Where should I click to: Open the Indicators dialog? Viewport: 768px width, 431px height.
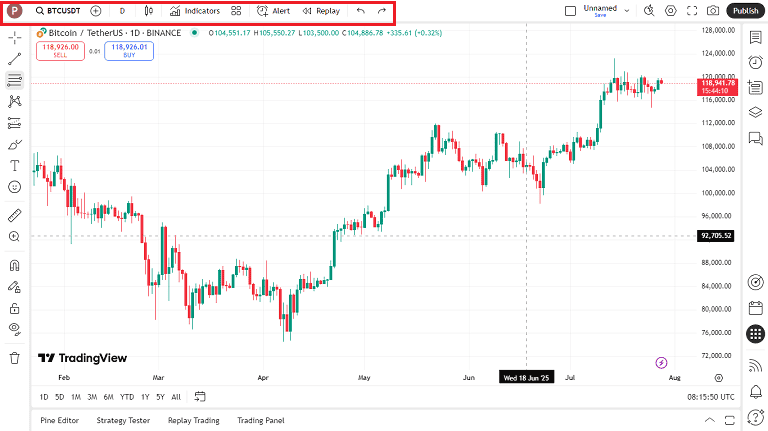[x=195, y=11]
